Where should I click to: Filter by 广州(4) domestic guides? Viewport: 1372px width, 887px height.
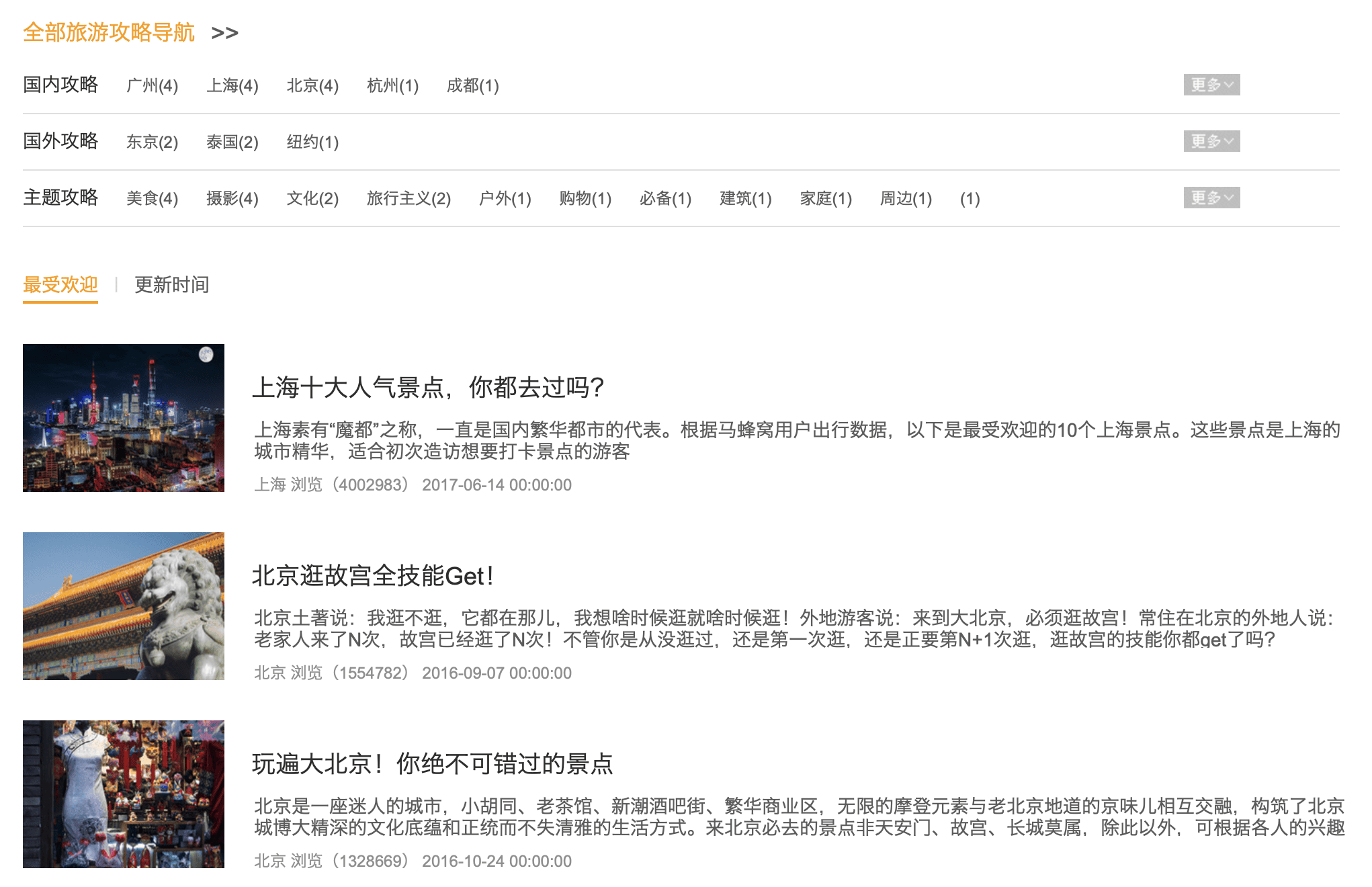click(x=152, y=85)
